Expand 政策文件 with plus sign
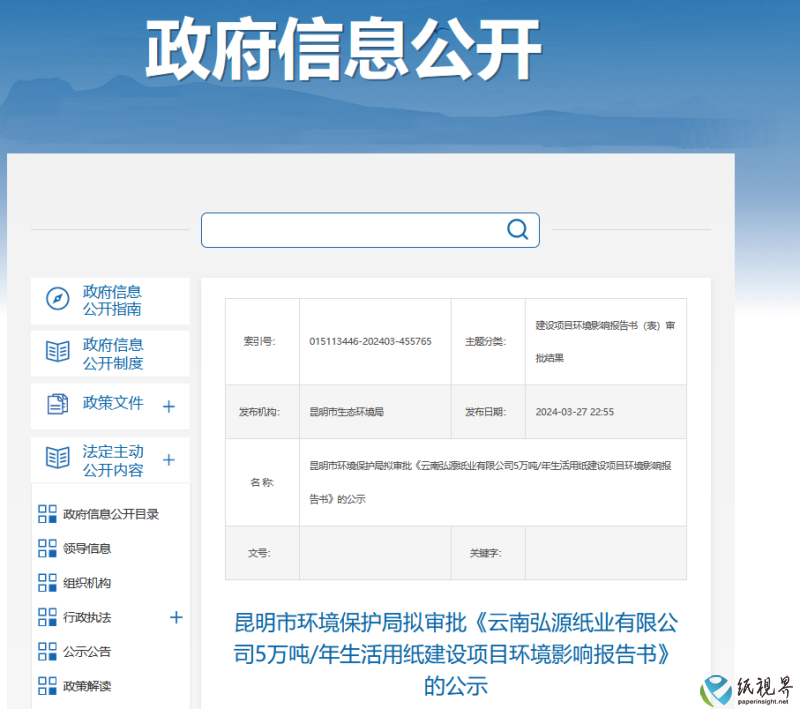The width and height of the screenshot is (800, 709). point(169,407)
